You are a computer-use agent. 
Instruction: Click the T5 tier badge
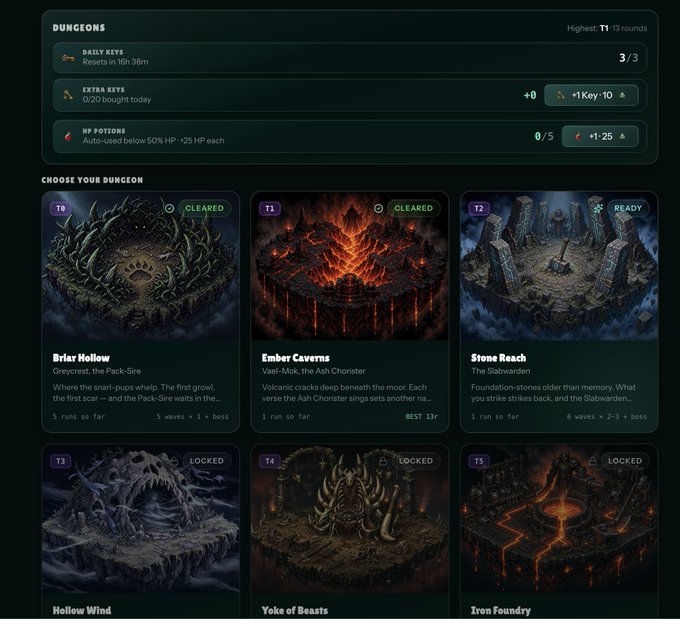(479, 461)
